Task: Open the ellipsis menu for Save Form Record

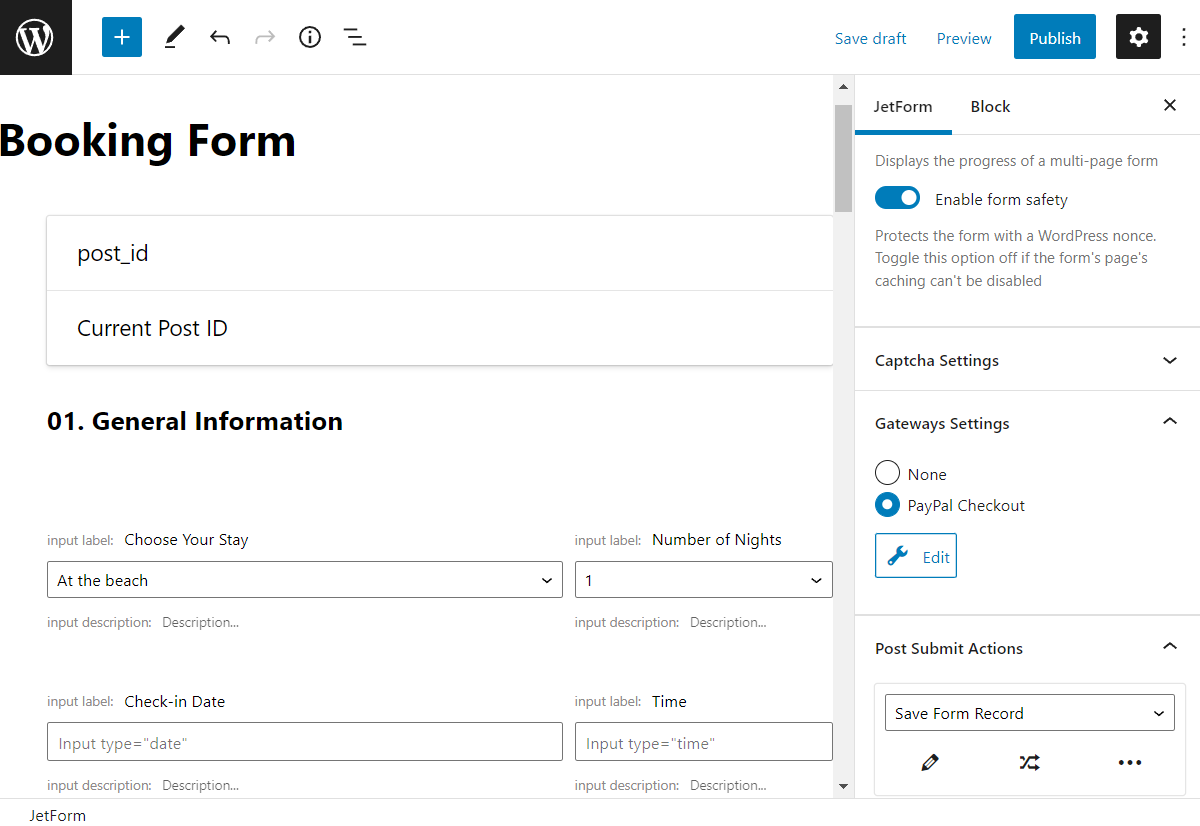Action: click(1129, 762)
